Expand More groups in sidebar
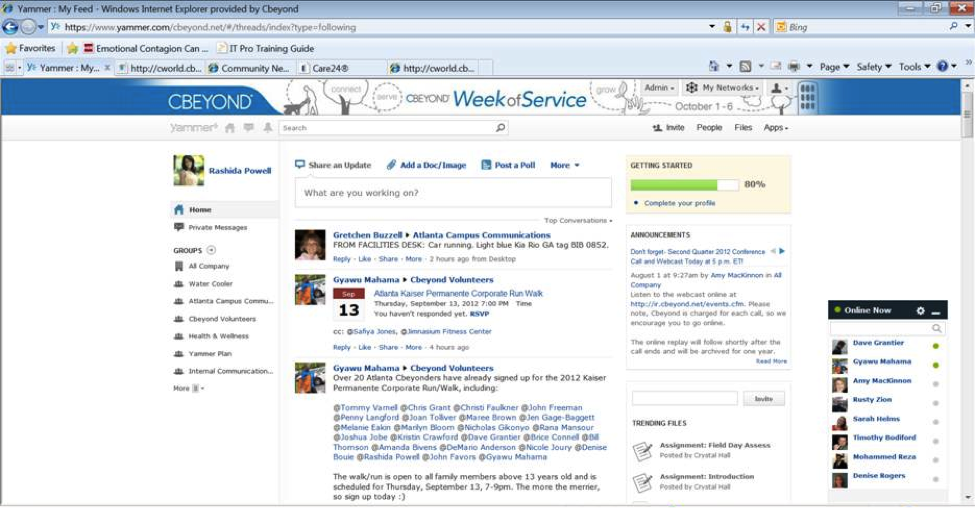Viewport: 975px width, 508px height. point(188,388)
